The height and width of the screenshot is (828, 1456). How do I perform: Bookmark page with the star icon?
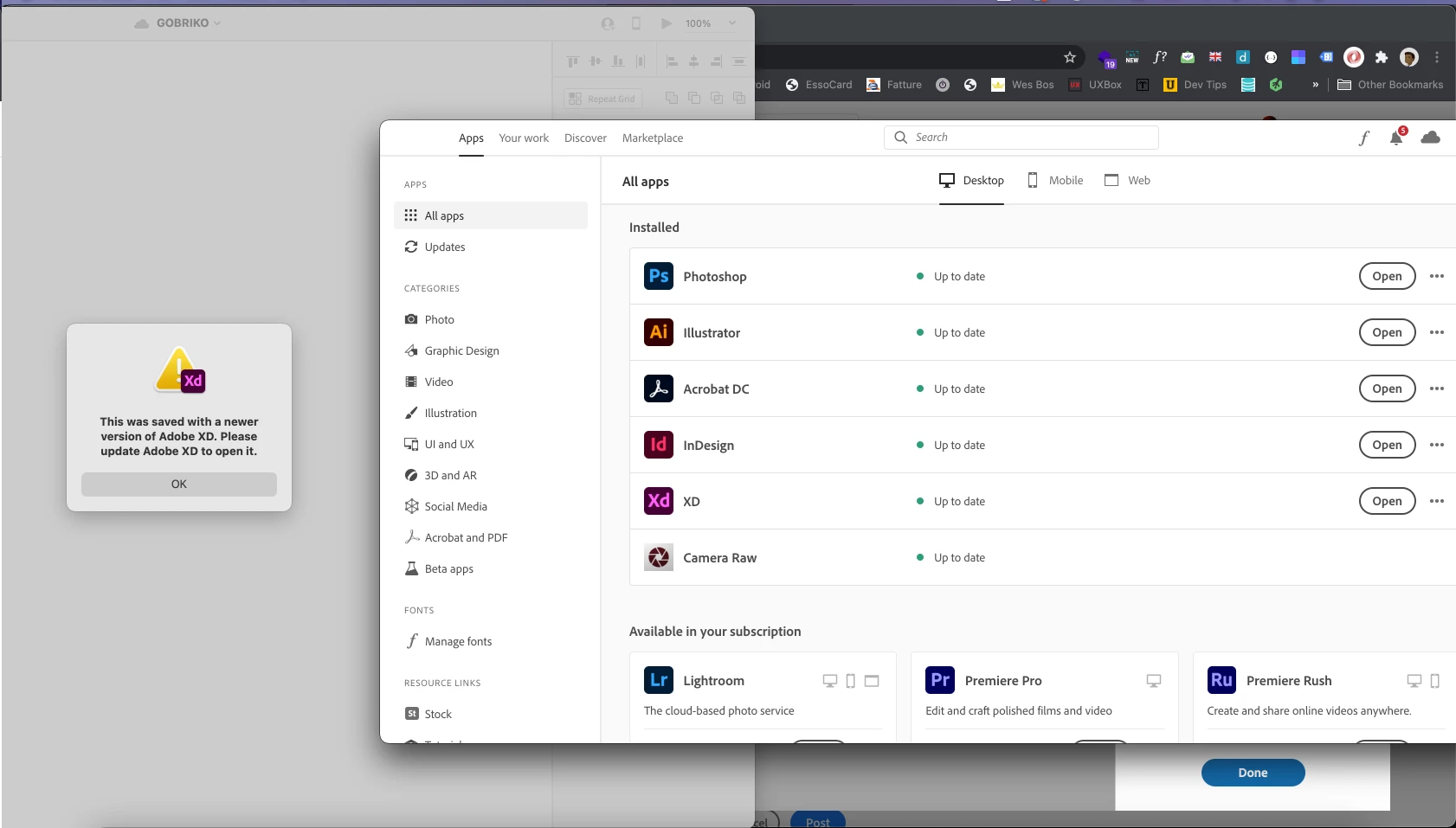(1070, 57)
